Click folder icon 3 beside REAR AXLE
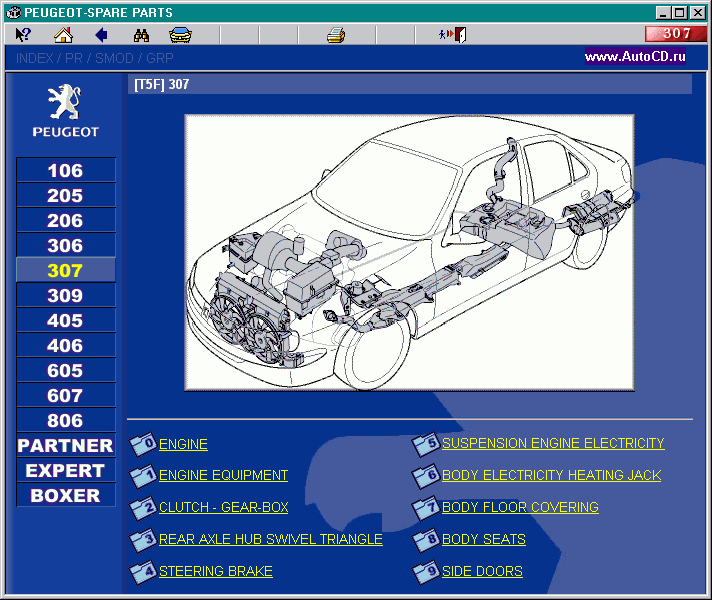 pos(143,540)
